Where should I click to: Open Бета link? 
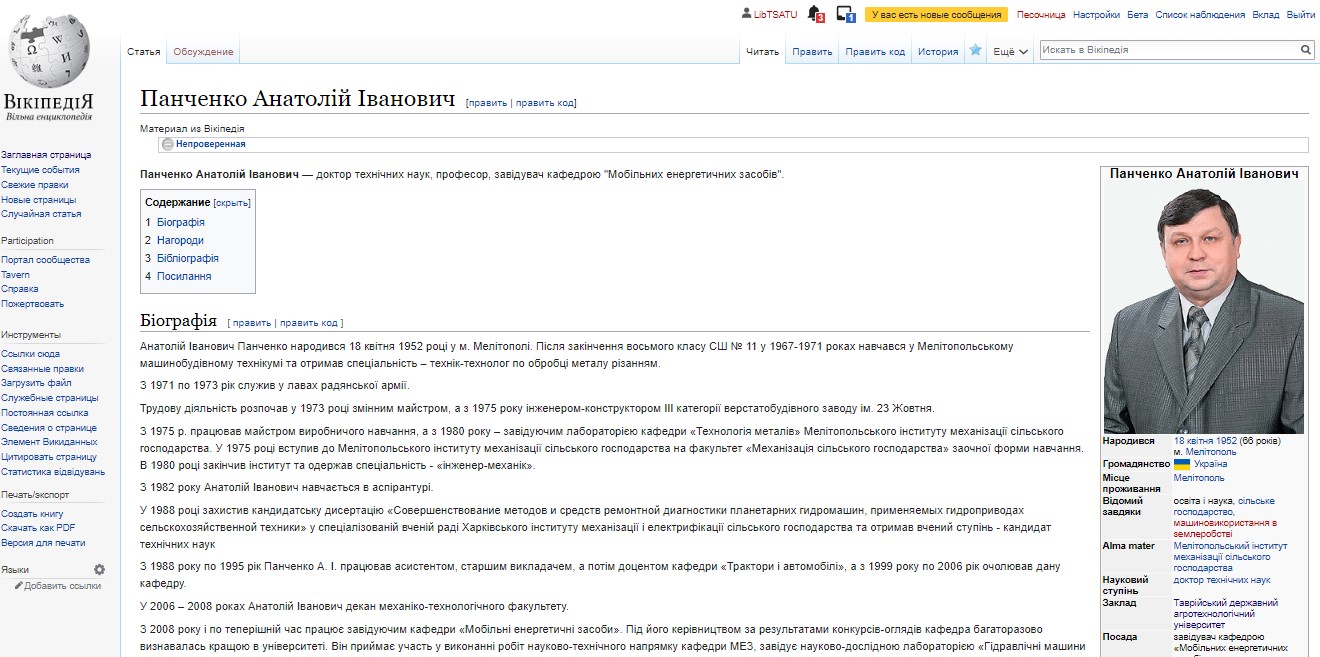[1137, 15]
